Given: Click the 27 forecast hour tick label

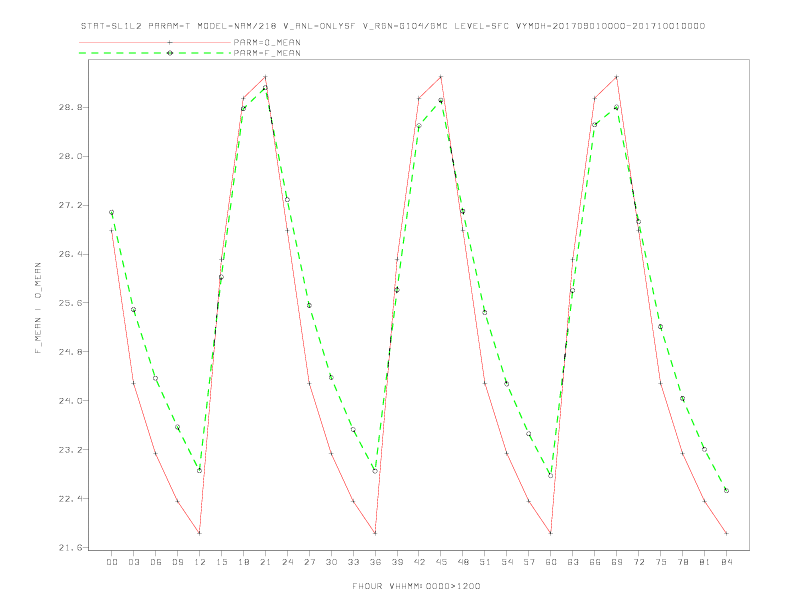Looking at the screenshot, I should click(309, 562).
